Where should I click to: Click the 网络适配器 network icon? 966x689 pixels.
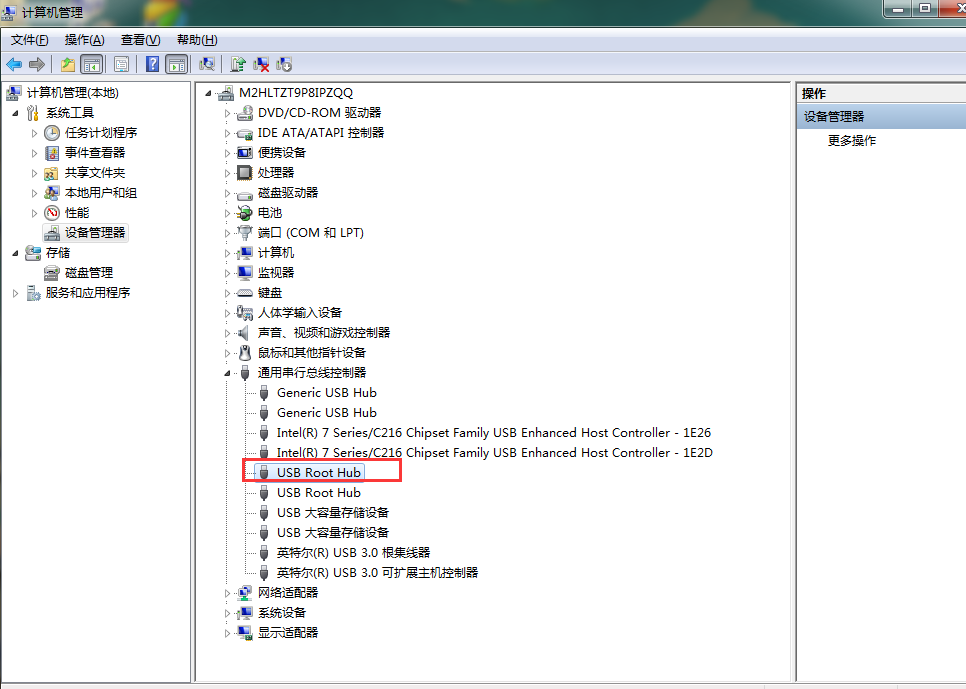pos(245,593)
